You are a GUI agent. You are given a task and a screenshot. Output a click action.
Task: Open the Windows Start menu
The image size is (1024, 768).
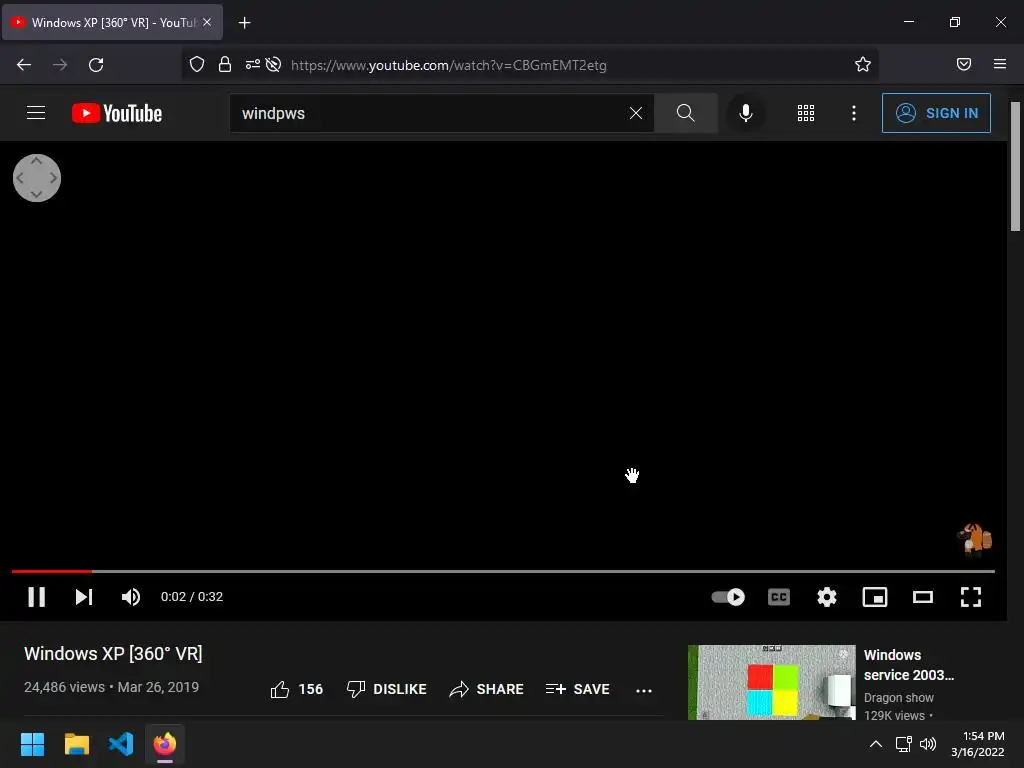32,744
